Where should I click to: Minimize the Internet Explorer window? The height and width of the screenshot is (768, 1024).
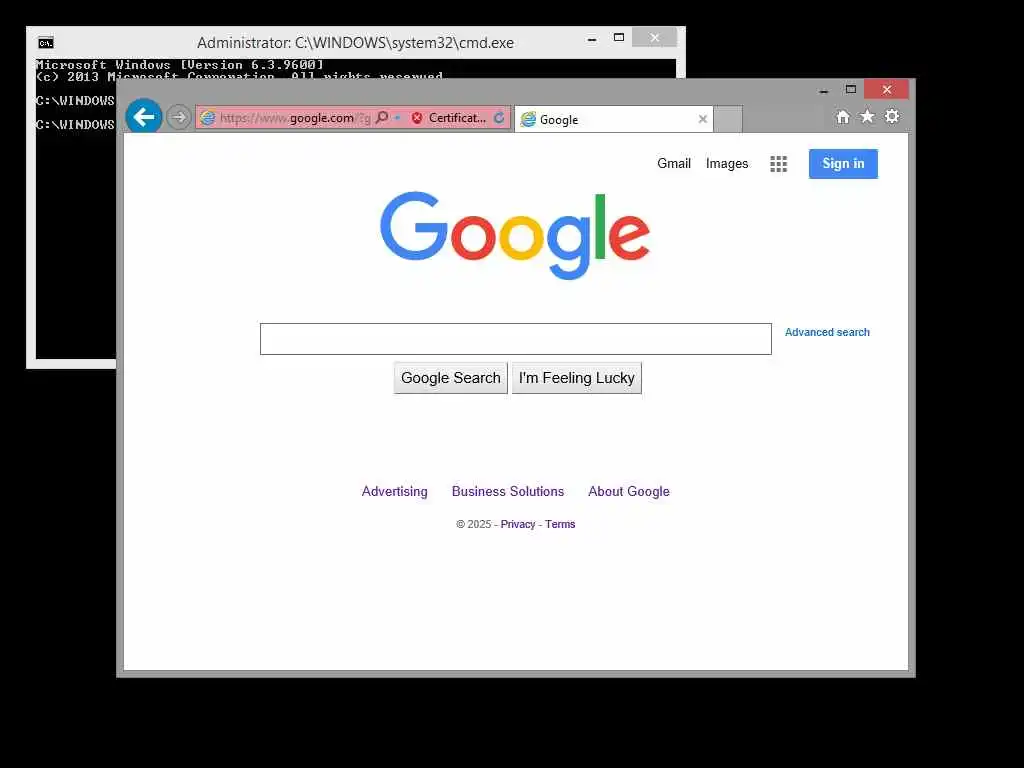click(x=824, y=91)
